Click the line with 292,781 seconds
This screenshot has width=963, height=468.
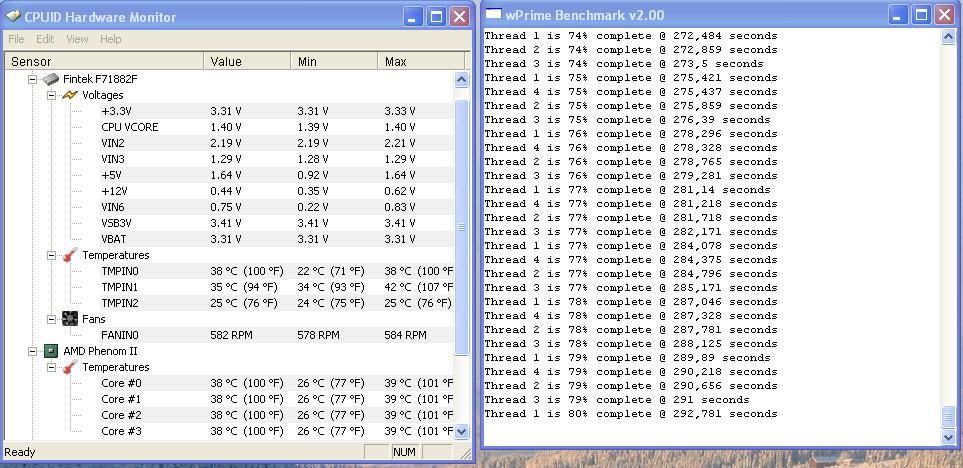pyautogui.click(x=631, y=414)
